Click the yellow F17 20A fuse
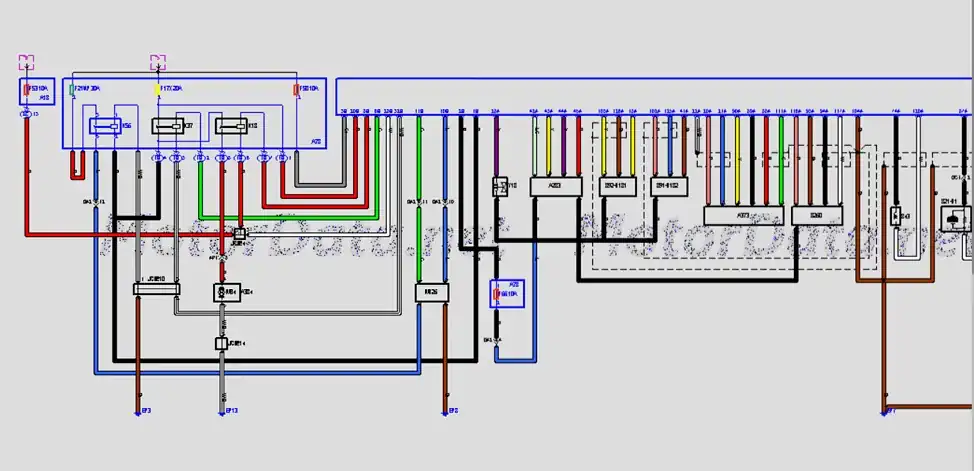The image size is (974, 471). [156, 89]
